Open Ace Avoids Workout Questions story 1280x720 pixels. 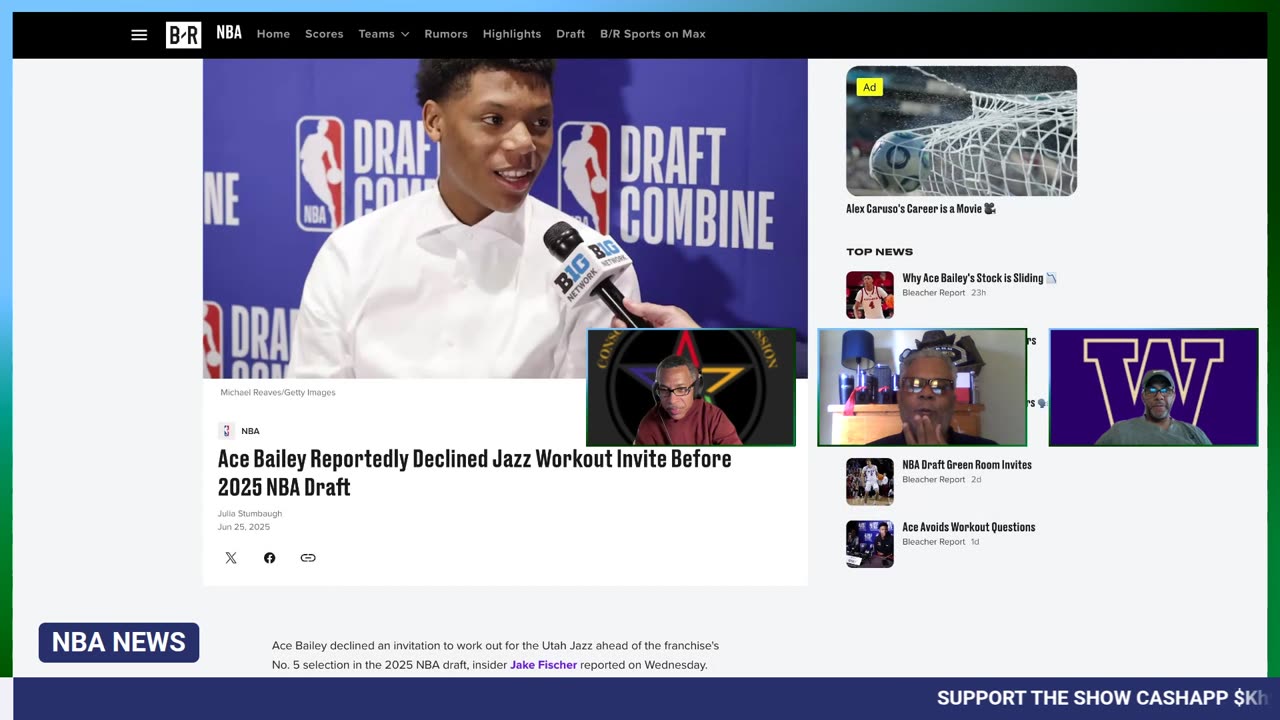coord(969,527)
